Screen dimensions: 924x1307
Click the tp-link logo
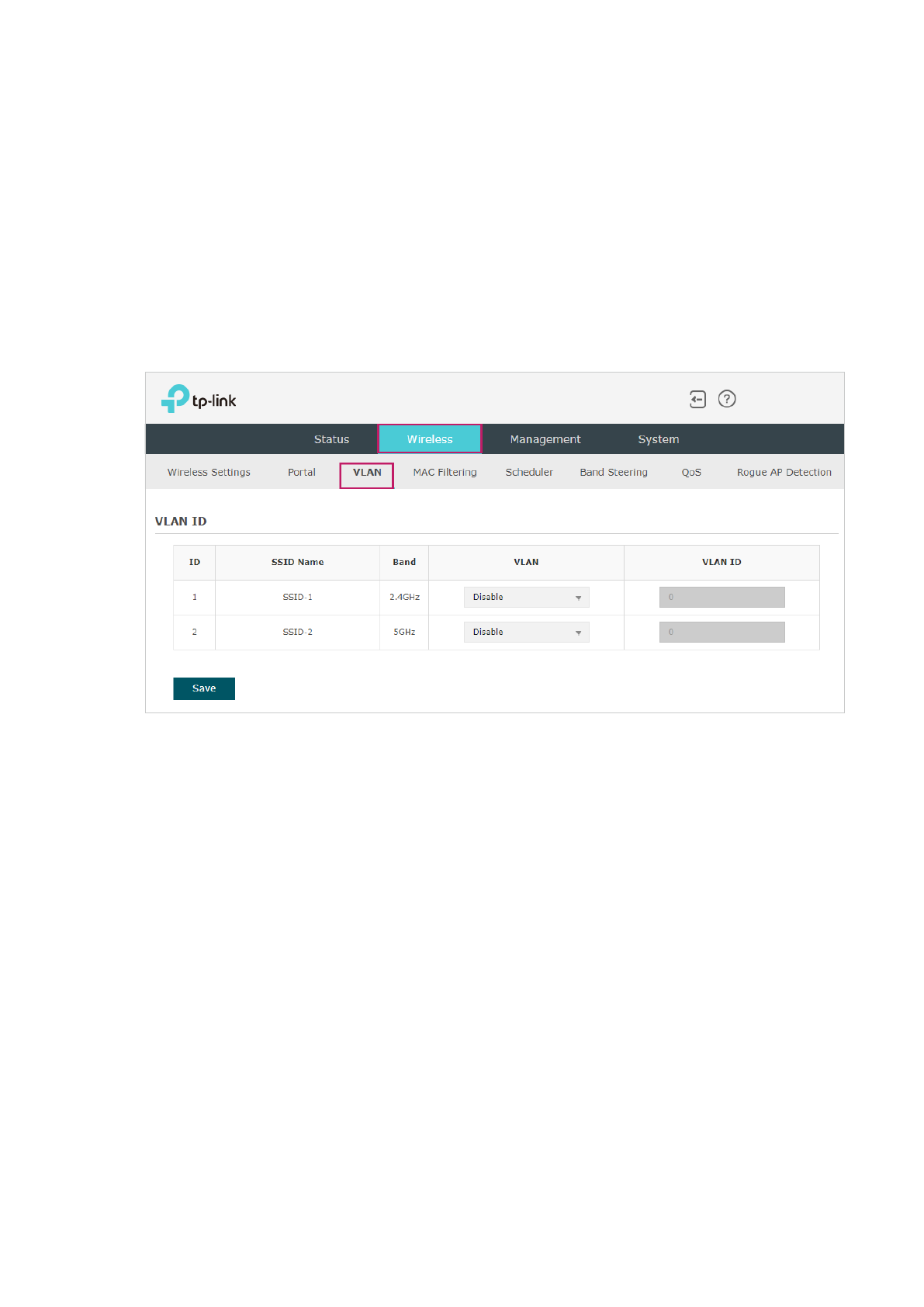[x=199, y=399]
